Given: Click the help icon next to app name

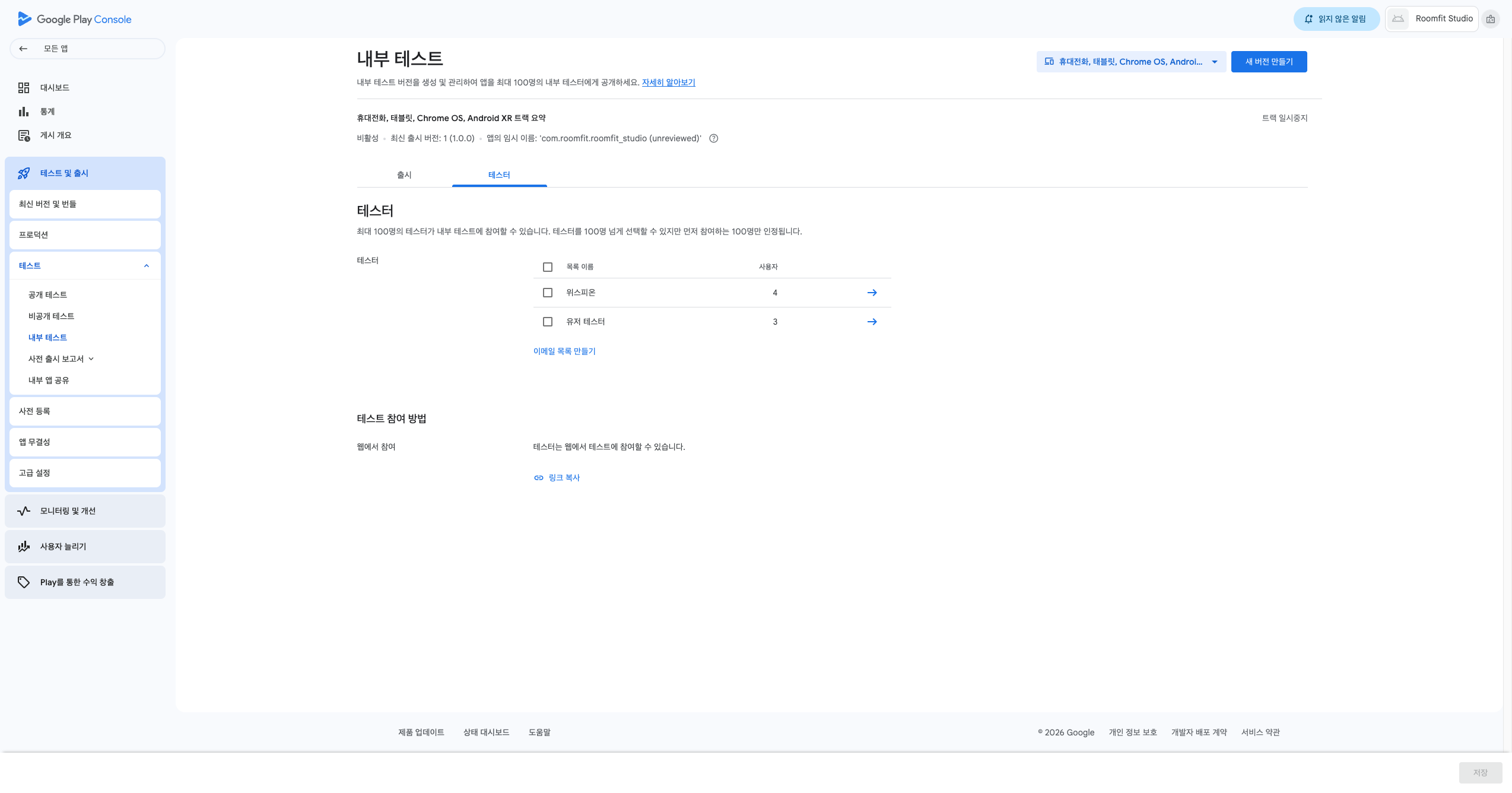Looking at the screenshot, I should 714,138.
